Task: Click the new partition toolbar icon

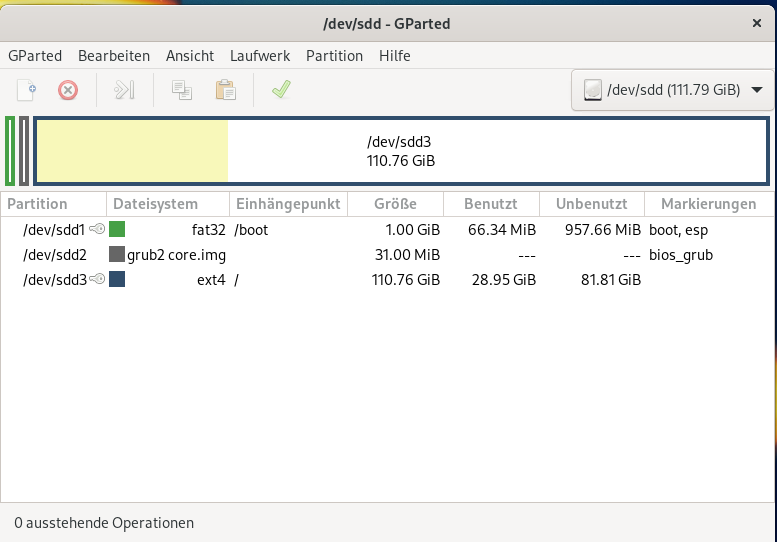Action: click(26, 90)
